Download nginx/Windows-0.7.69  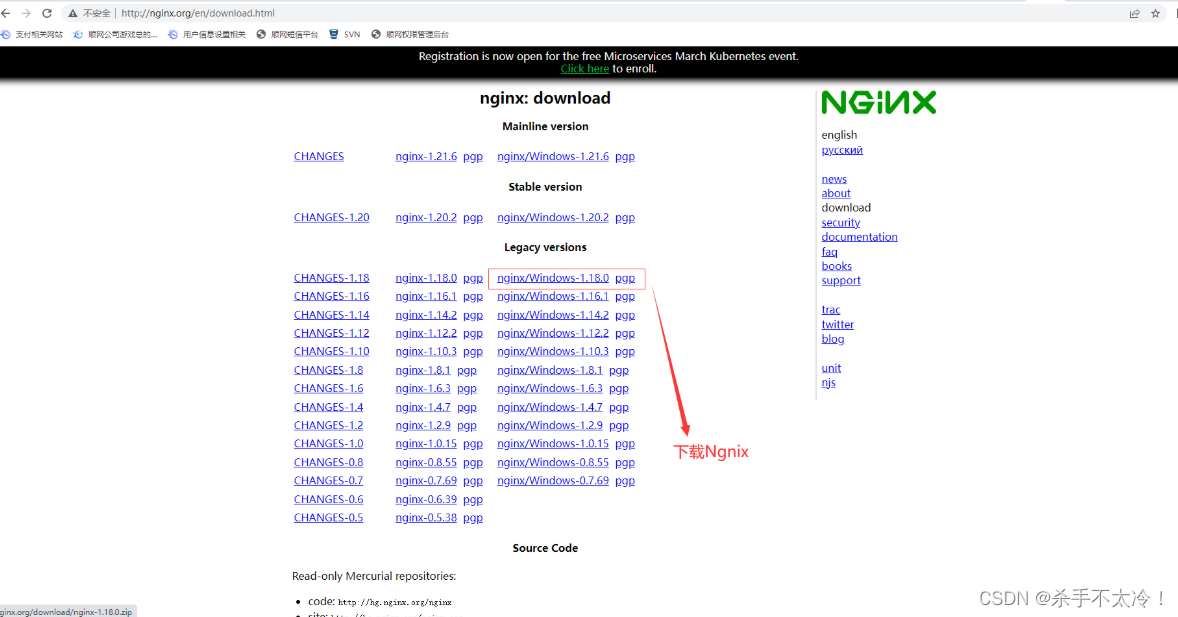(553, 480)
